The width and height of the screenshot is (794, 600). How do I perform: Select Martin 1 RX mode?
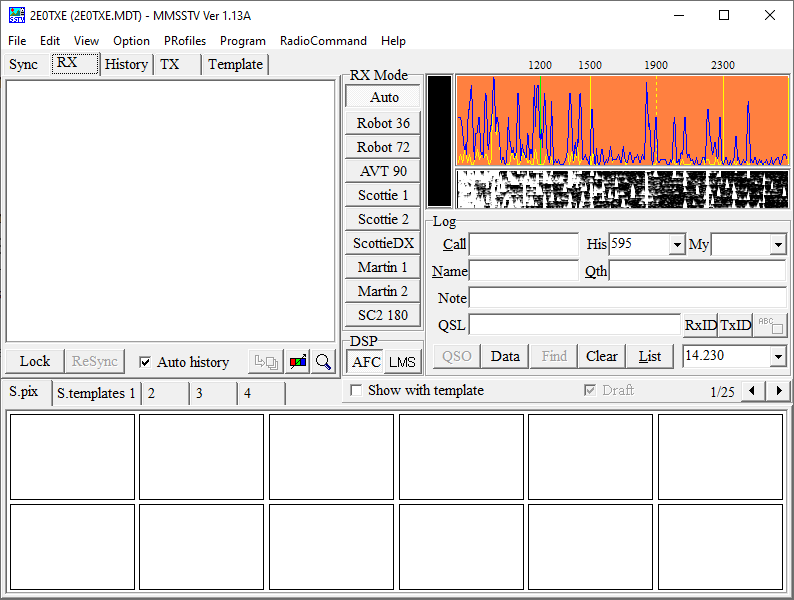(x=383, y=267)
